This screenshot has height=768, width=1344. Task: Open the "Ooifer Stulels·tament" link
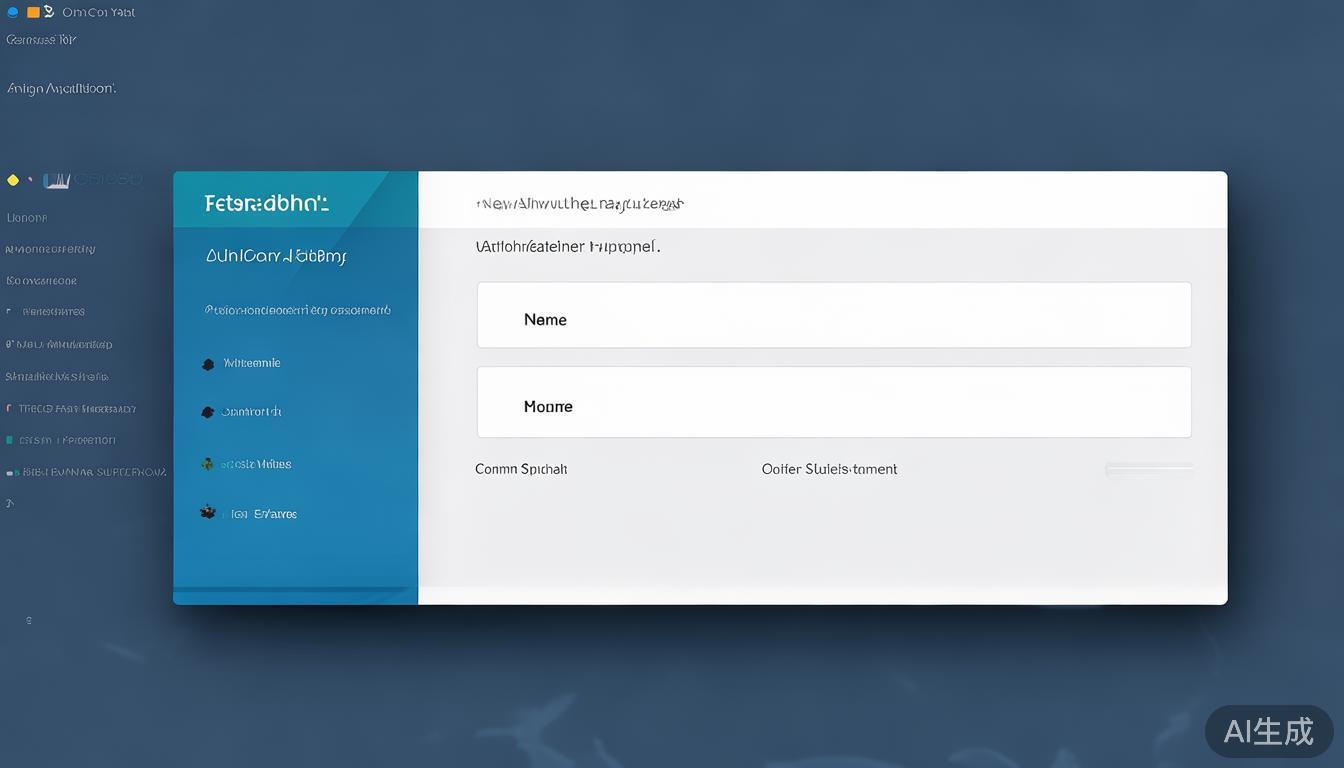point(829,469)
